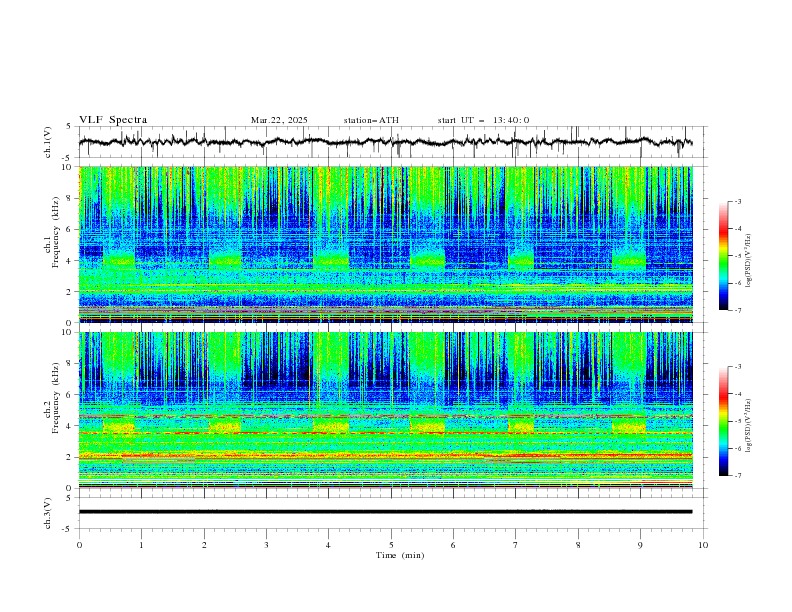This screenshot has height=612, width=792.
Task: Click the 0 tick on Time axis
Action: click(x=79, y=545)
